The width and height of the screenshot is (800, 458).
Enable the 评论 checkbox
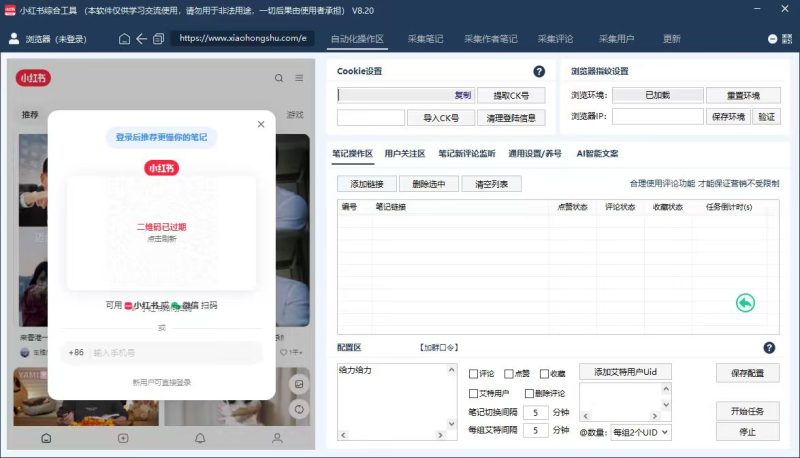click(x=474, y=374)
